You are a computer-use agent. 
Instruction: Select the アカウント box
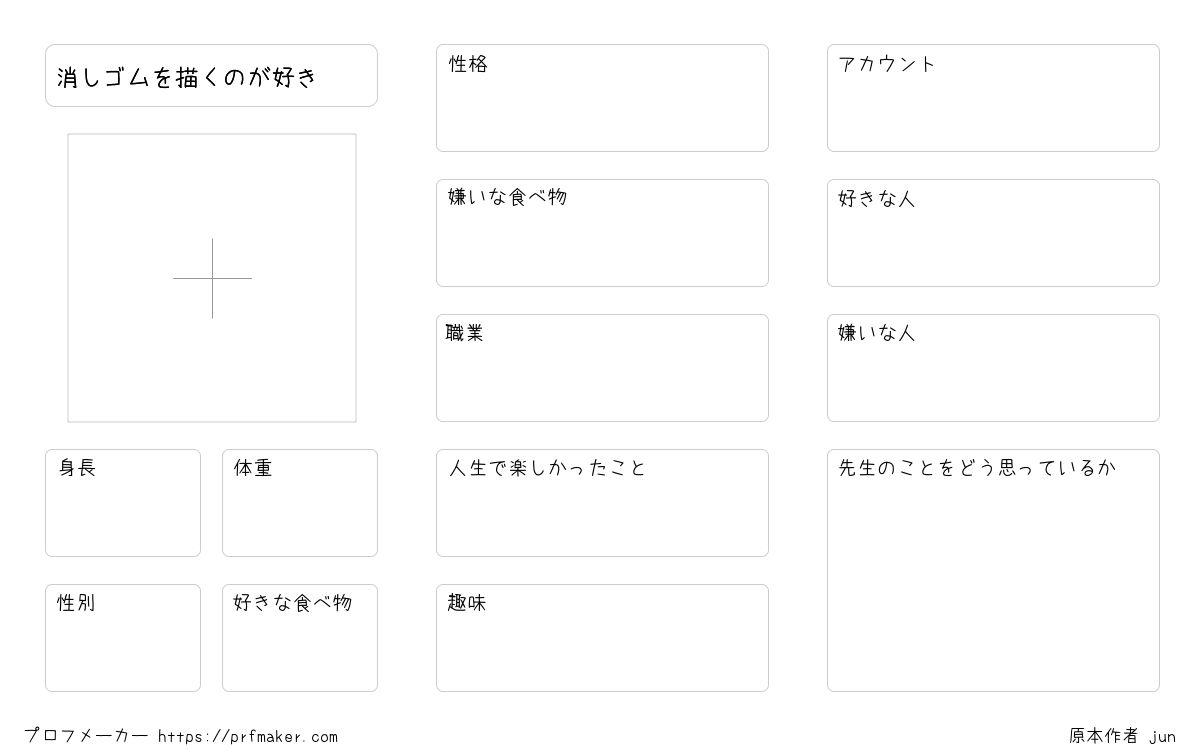[x=993, y=98]
